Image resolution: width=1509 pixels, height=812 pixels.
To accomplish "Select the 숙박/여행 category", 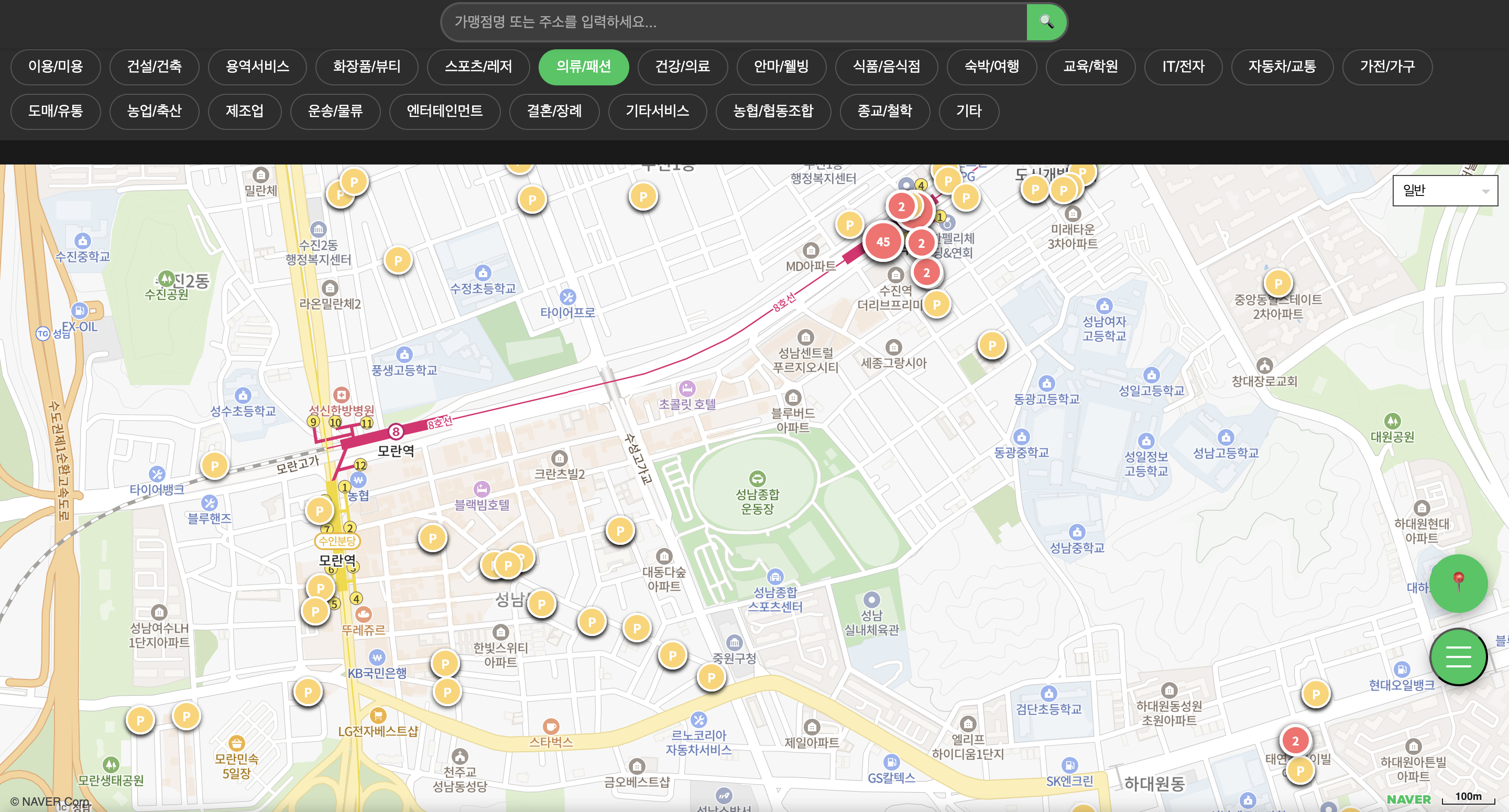I will click(991, 67).
